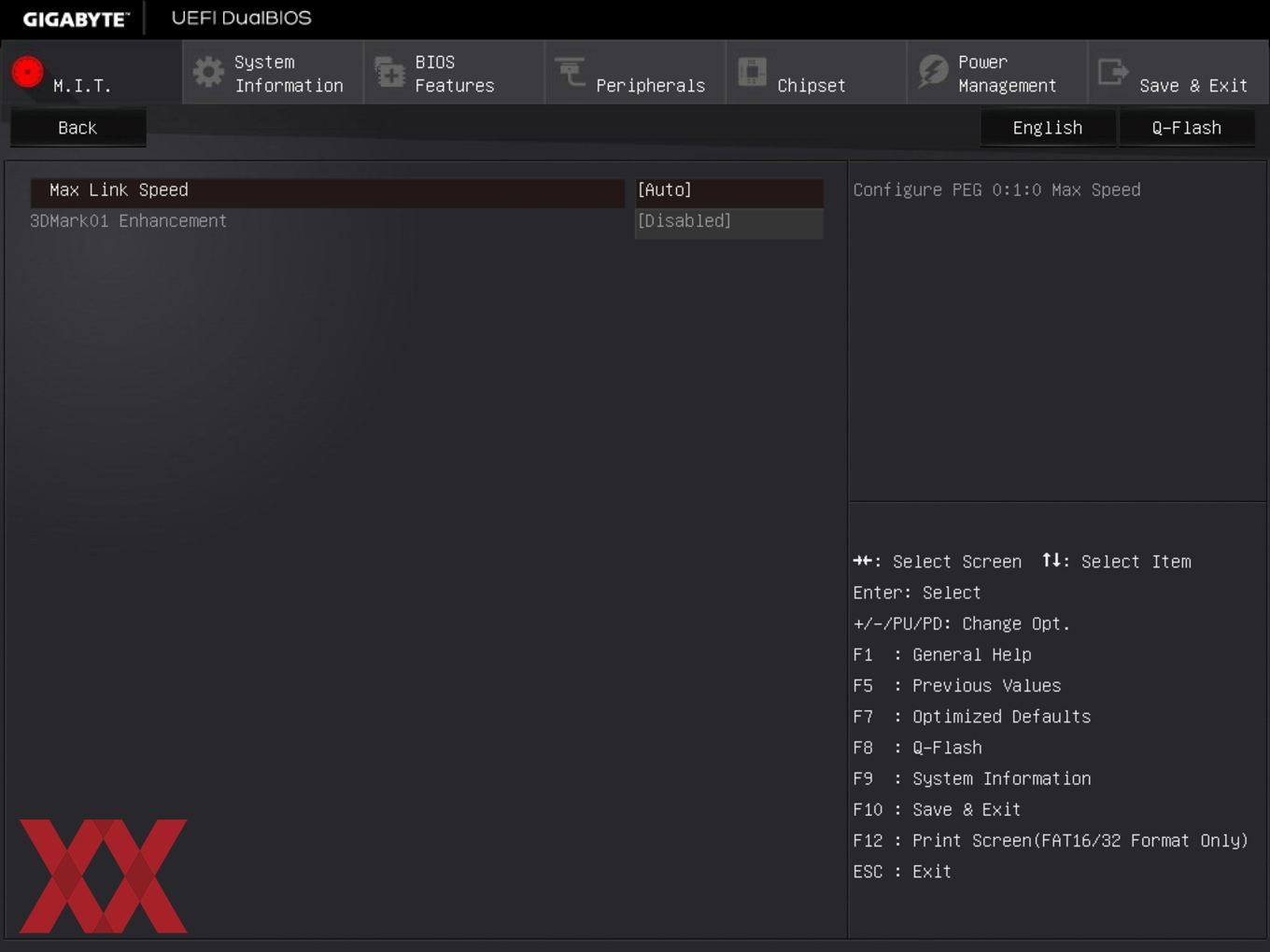The image size is (1270, 952).
Task: Click the Enter: Select help line
Action: click(917, 593)
